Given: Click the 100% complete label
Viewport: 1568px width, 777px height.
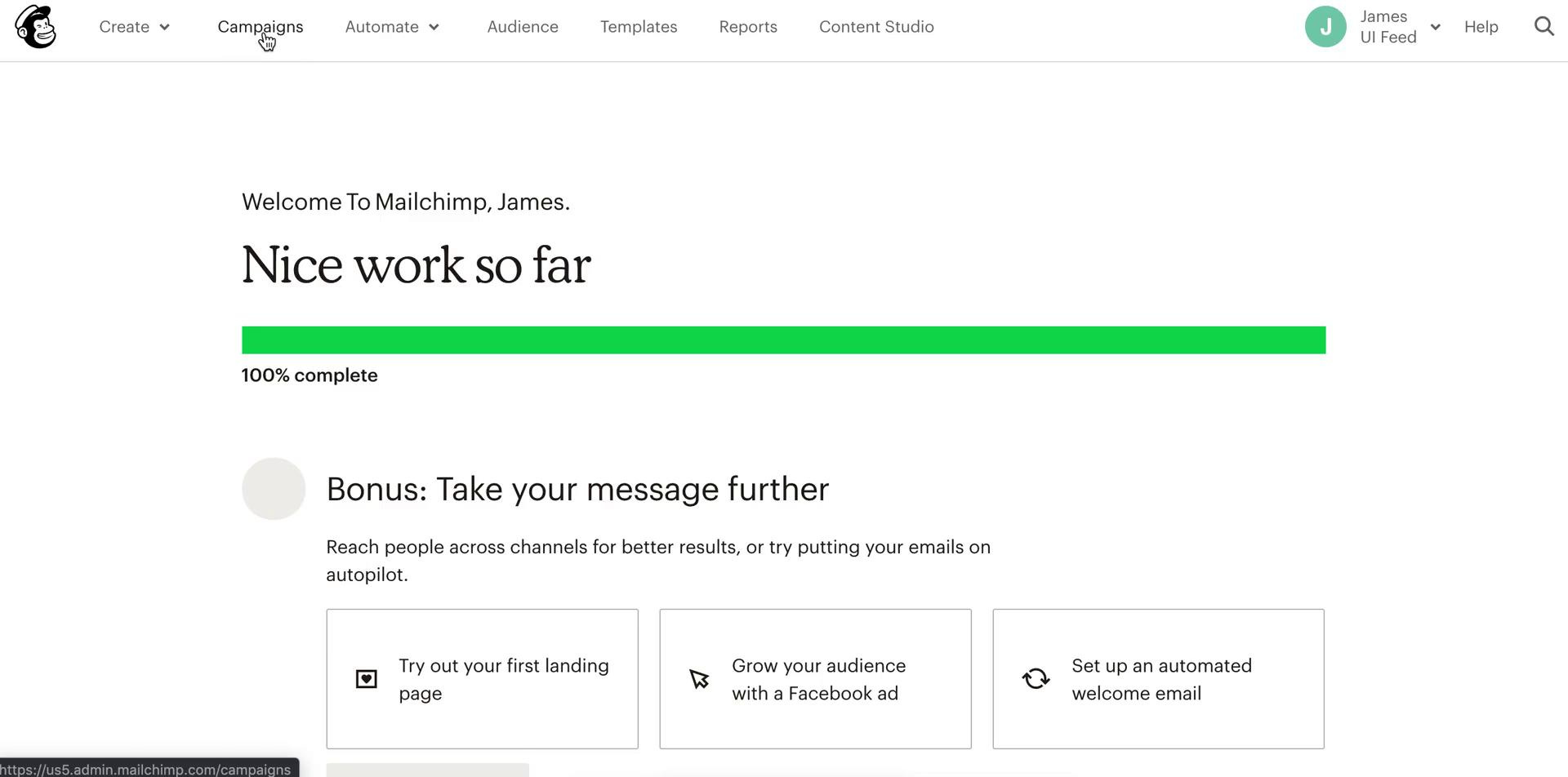Looking at the screenshot, I should [310, 375].
